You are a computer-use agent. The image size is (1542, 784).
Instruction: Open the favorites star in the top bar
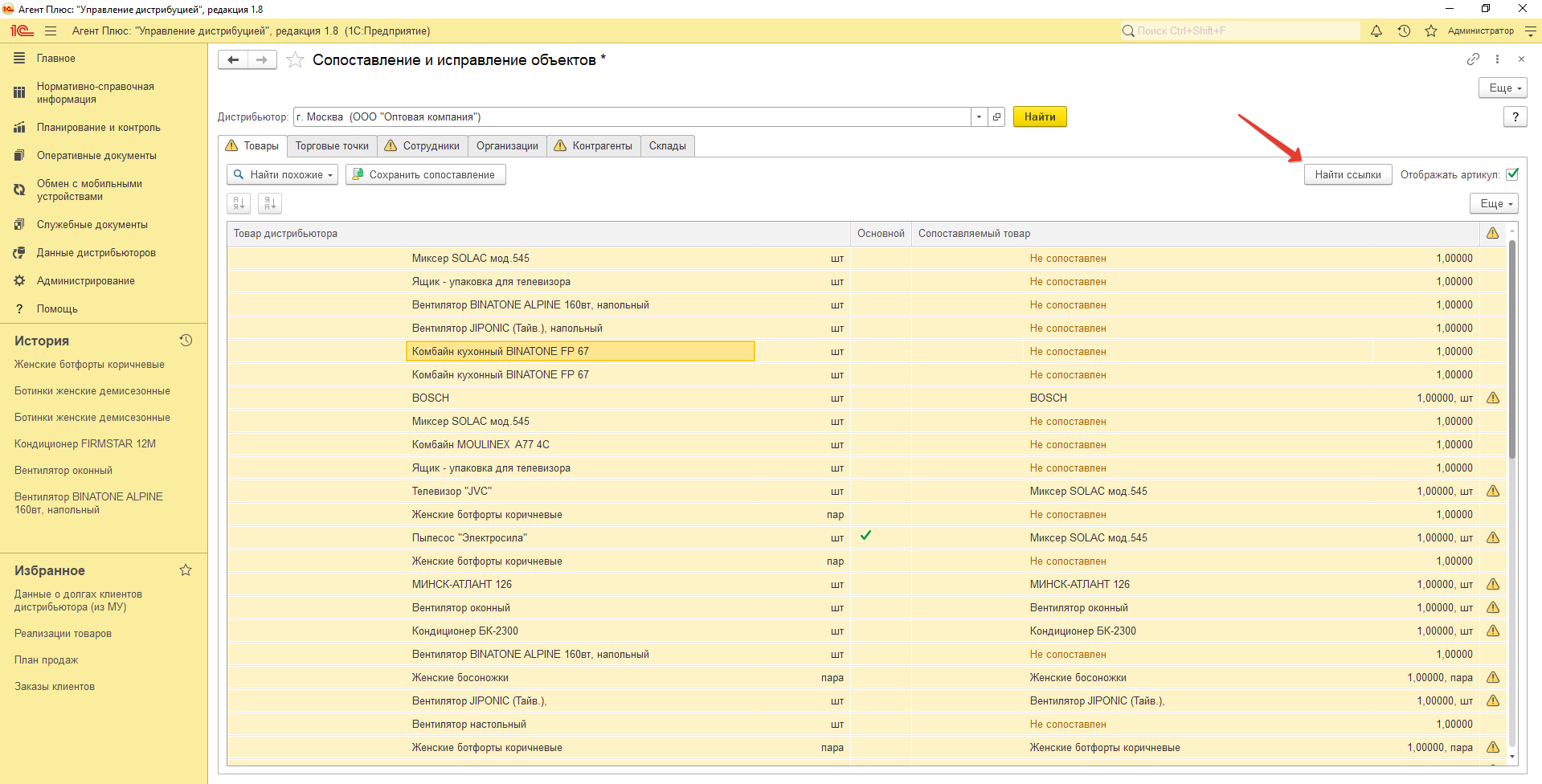point(1431,31)
